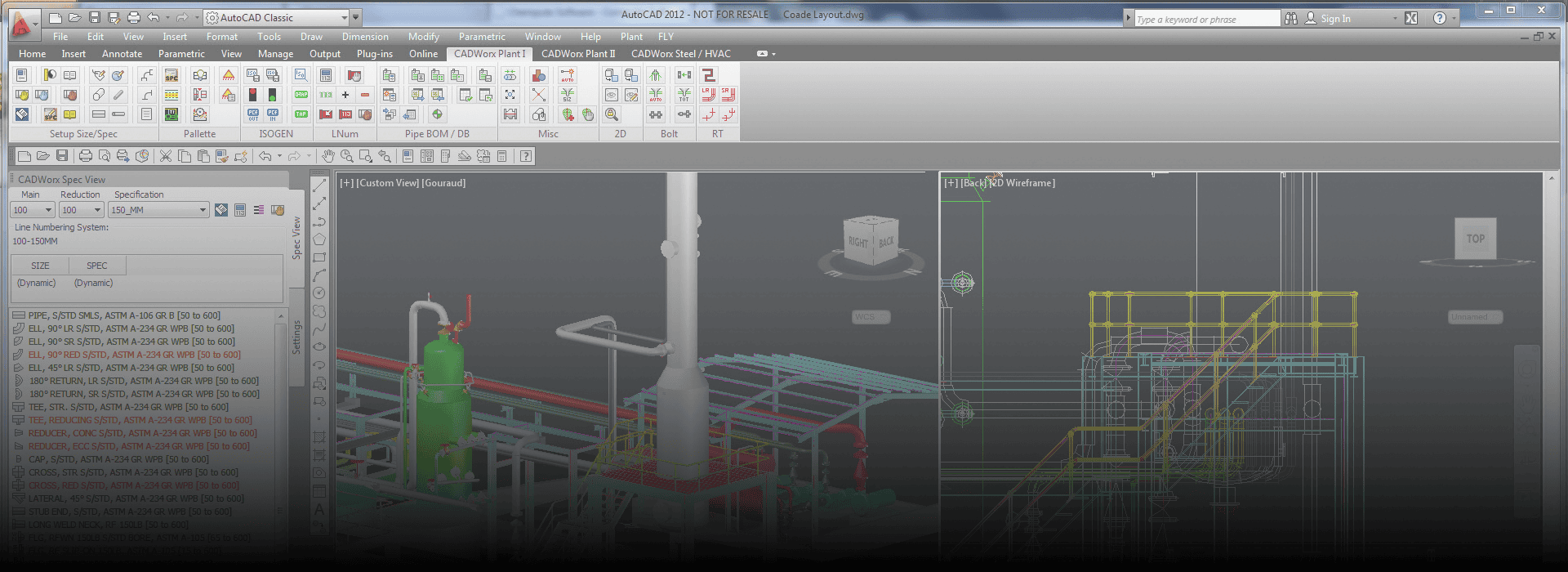Click the Save icon in quick access toolbar

tap(95, 17)
